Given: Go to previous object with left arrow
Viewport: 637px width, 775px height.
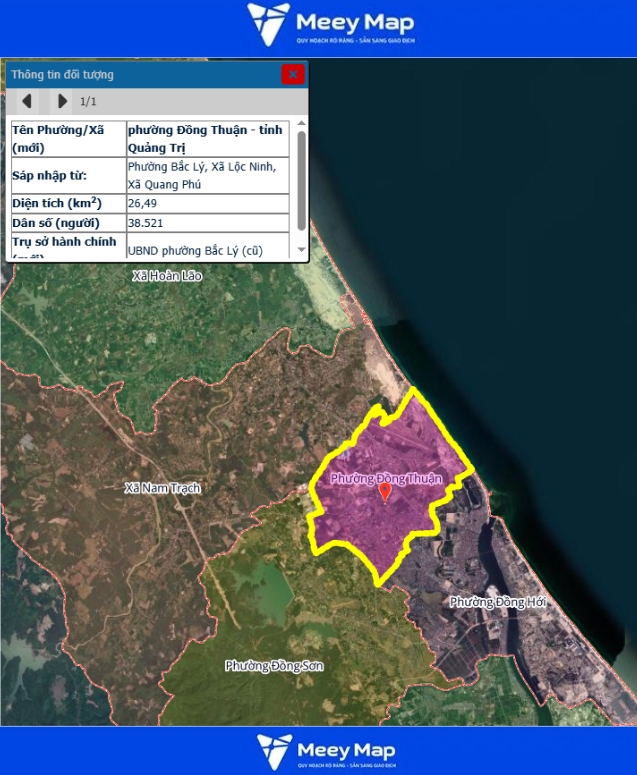Looking at the screenshot, I should pos(27,101).
